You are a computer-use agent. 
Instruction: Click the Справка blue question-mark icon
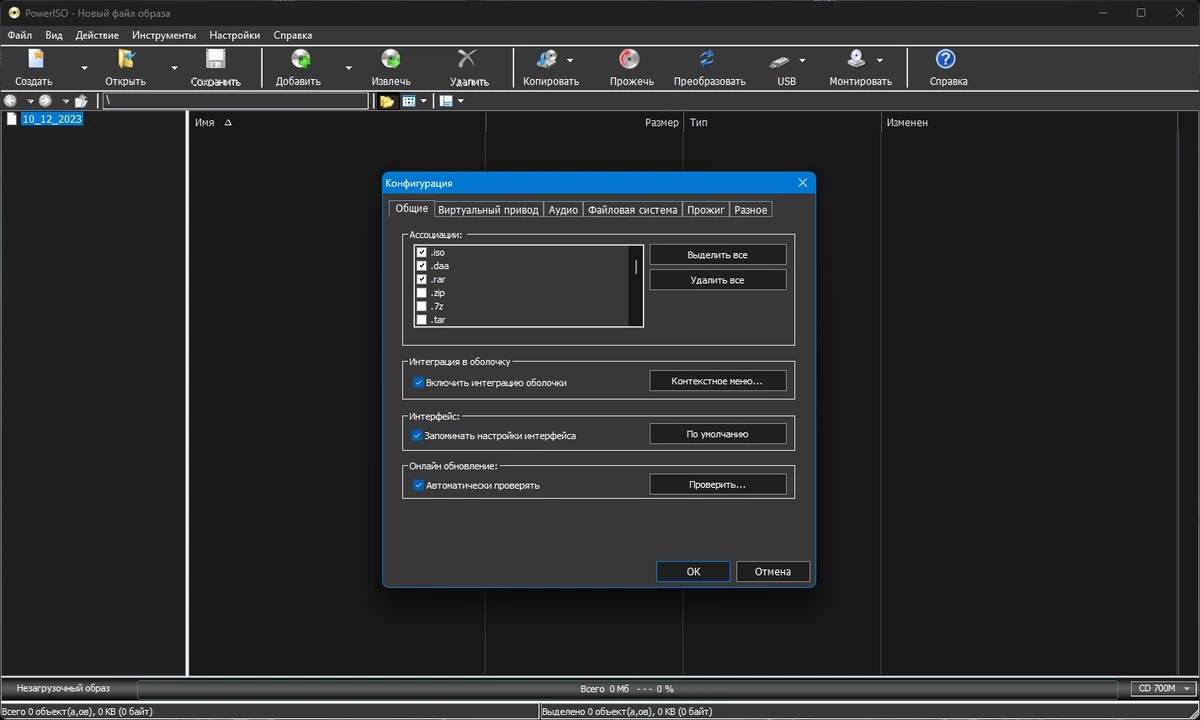click(x=945, y=60)
